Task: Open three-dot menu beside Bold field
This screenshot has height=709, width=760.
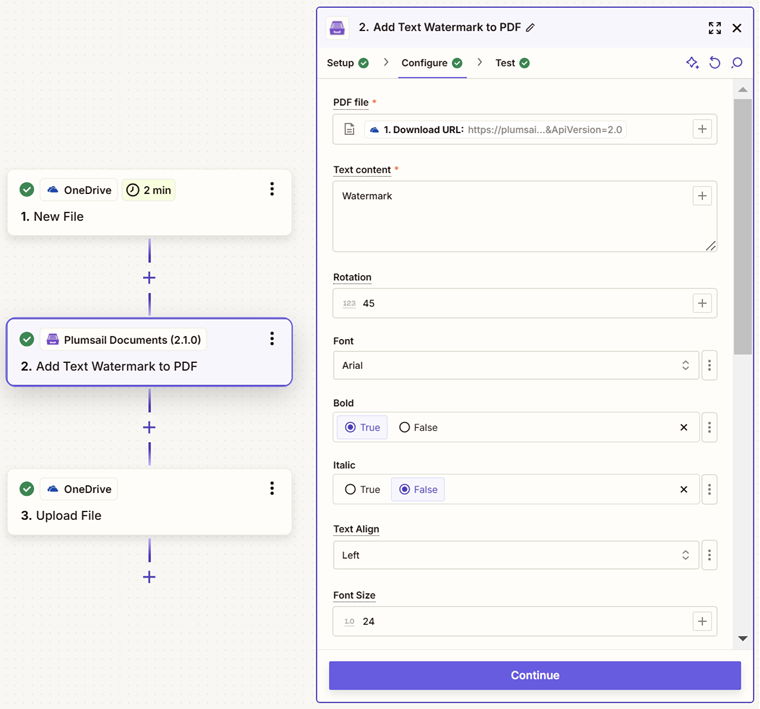Action: (709, 427)
